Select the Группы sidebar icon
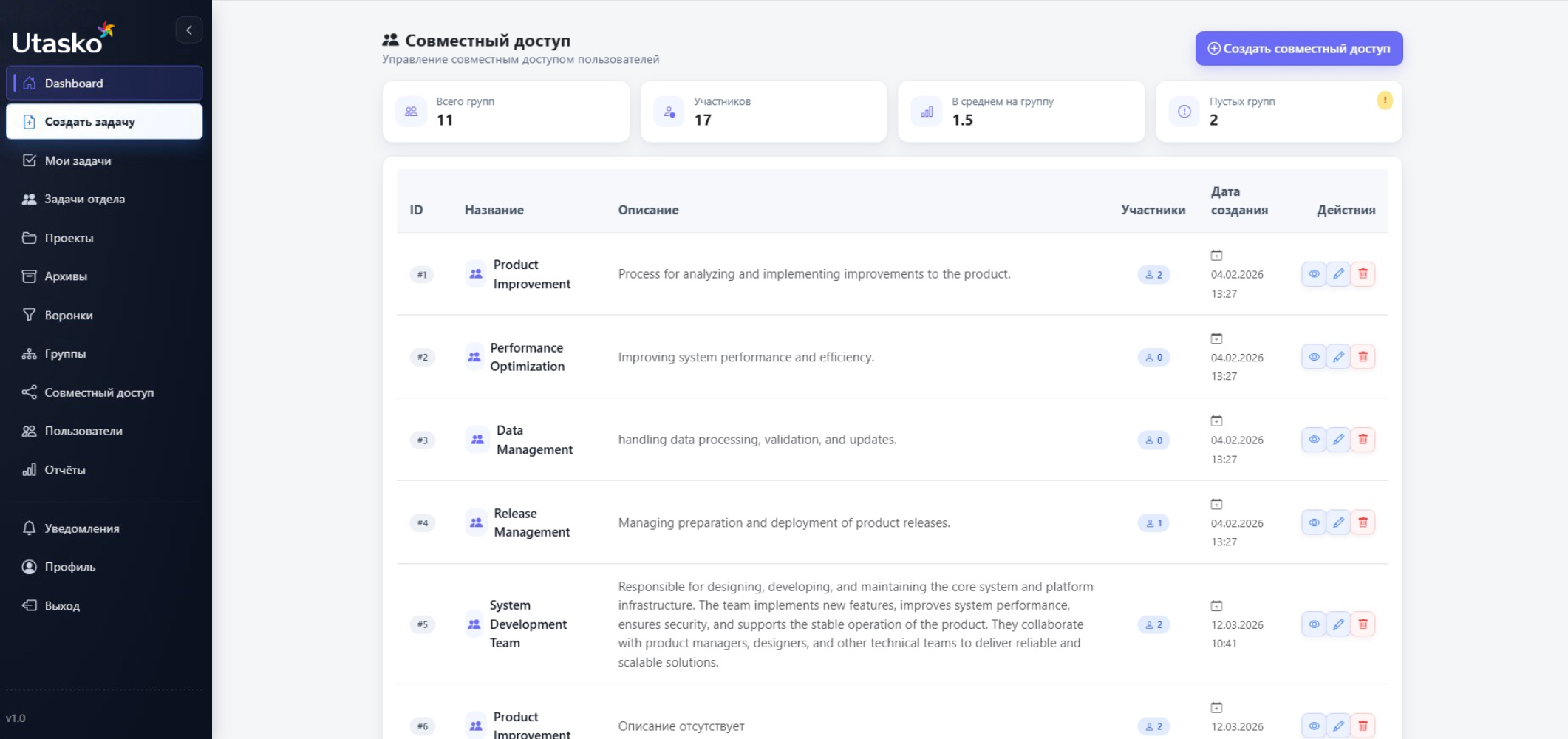Image resolution: width=1568 pixels, height=739 pixels. coord(28,353)
